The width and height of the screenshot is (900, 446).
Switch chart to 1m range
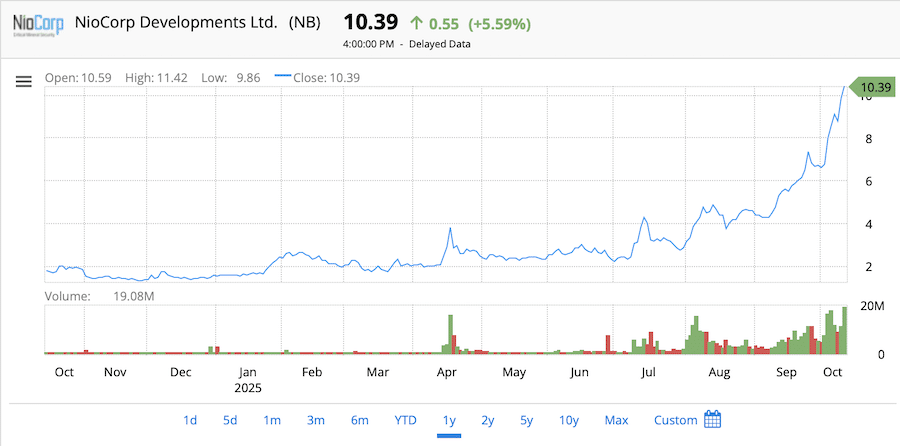pyautogui.click(x=272, y=420)
